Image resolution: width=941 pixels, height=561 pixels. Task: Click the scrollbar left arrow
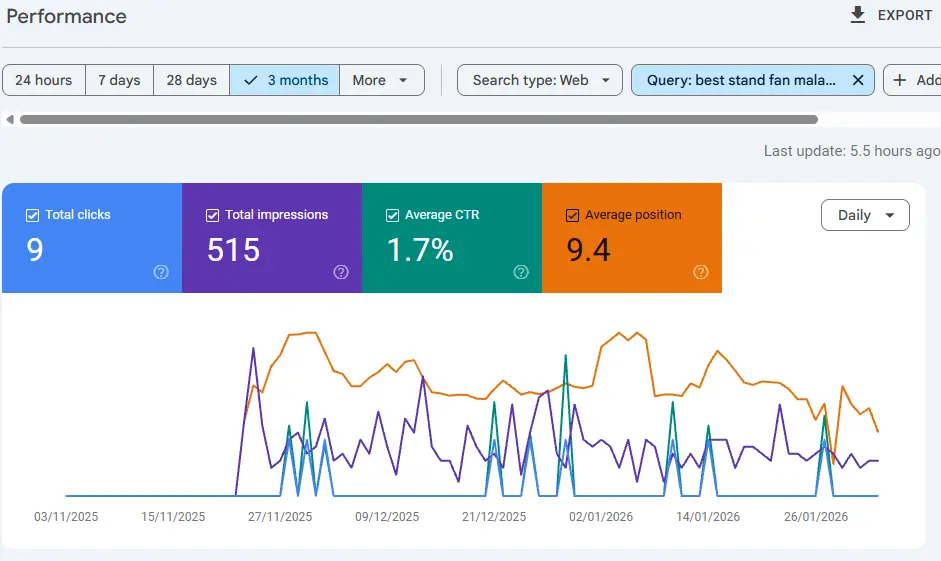coord(10,120)
